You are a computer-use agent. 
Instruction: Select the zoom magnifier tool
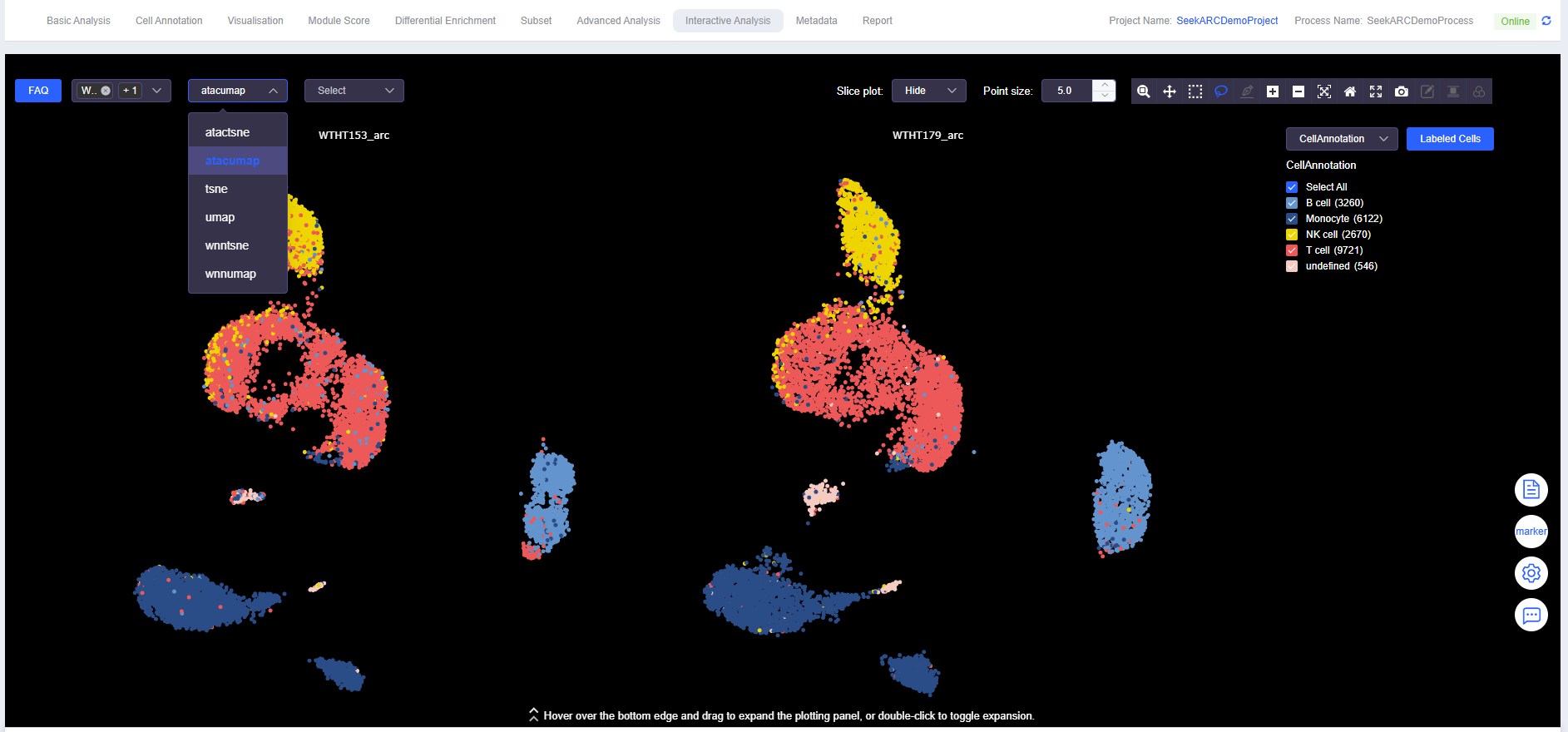[x=1144, y=91]
